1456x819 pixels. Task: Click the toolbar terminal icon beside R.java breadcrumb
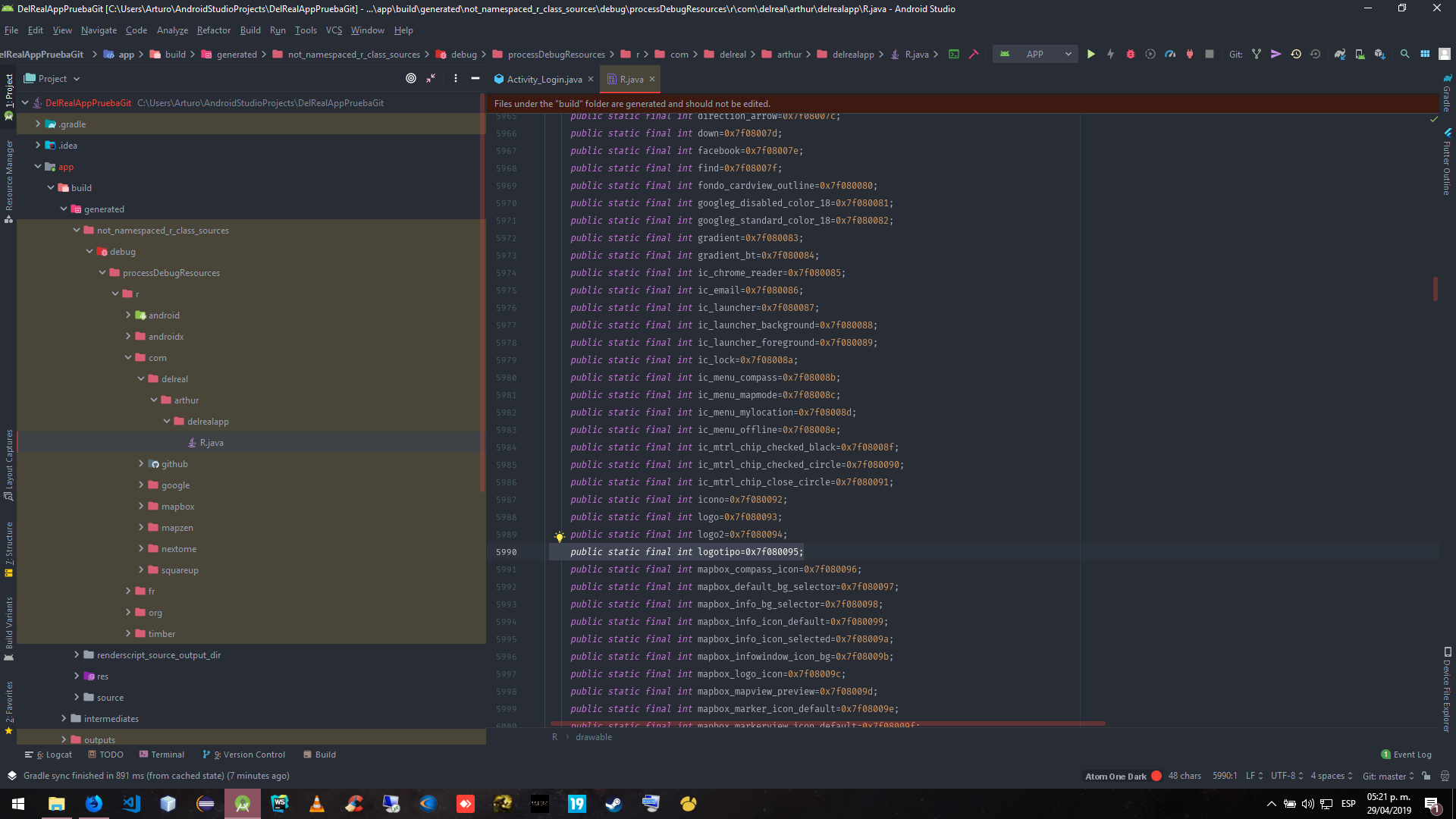tap(954, 54)
